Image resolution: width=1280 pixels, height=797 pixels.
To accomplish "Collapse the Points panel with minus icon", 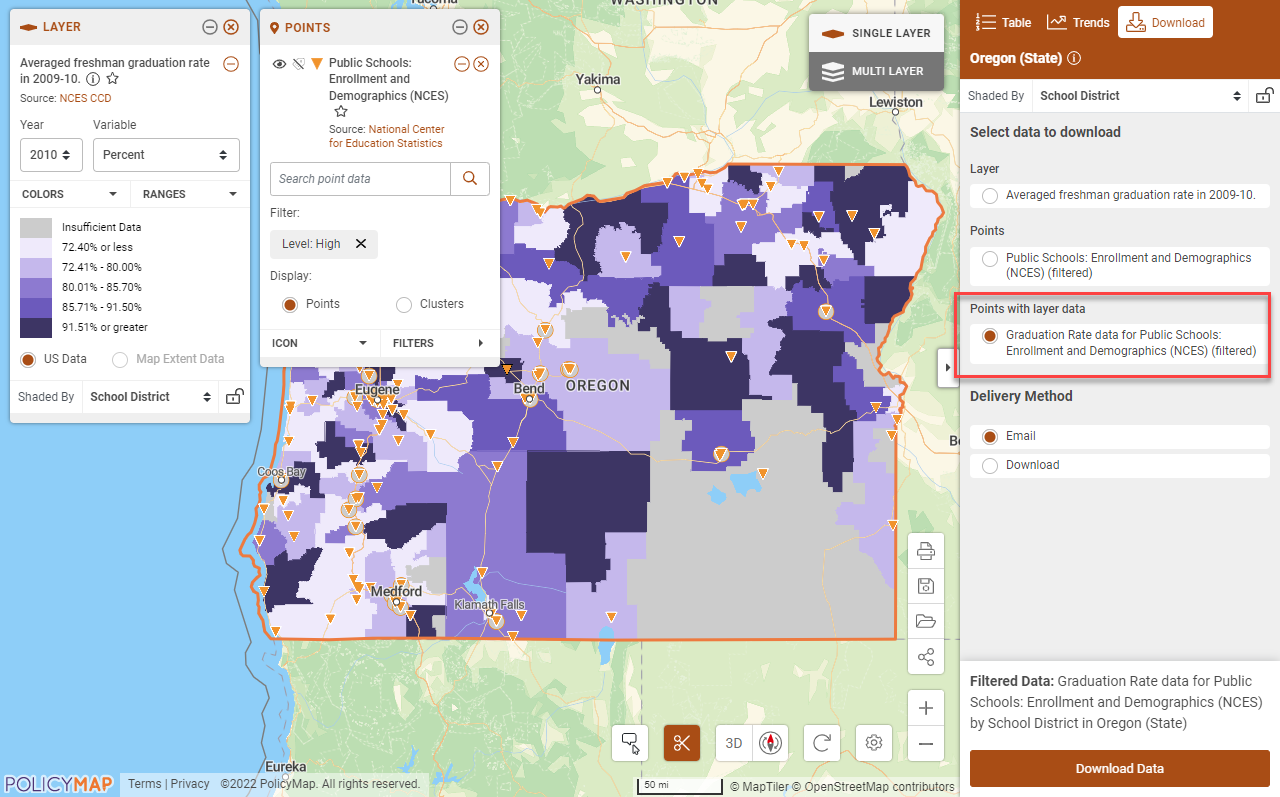I will [x=459, y=27].
